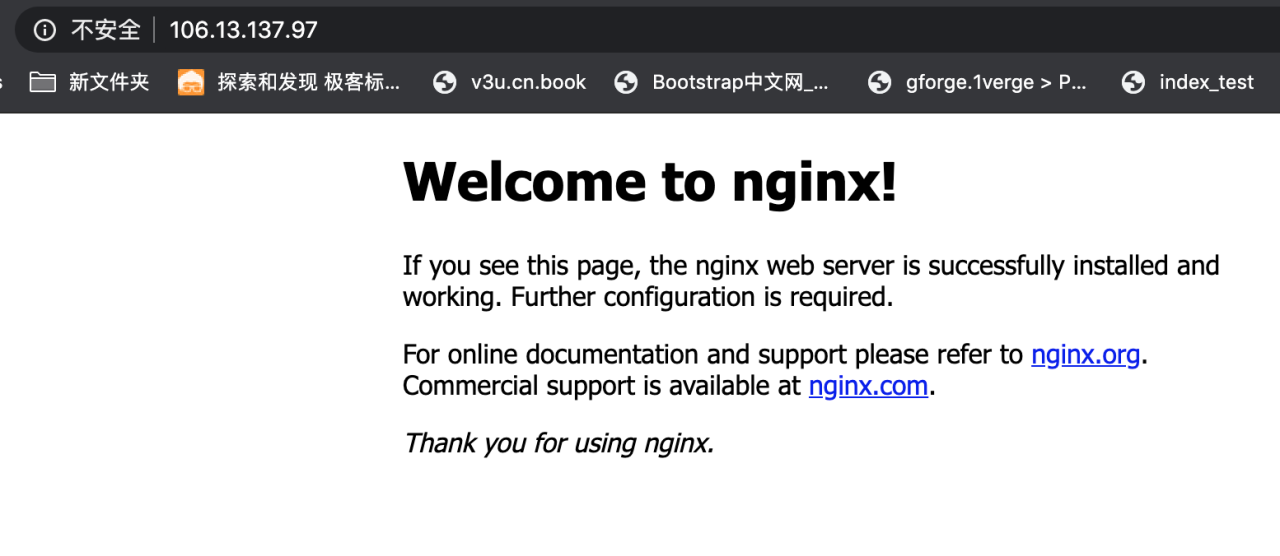Open the Bootstrap中文网 bookmark
This screenshot has width=1280, height=556.
coord(721,82)
